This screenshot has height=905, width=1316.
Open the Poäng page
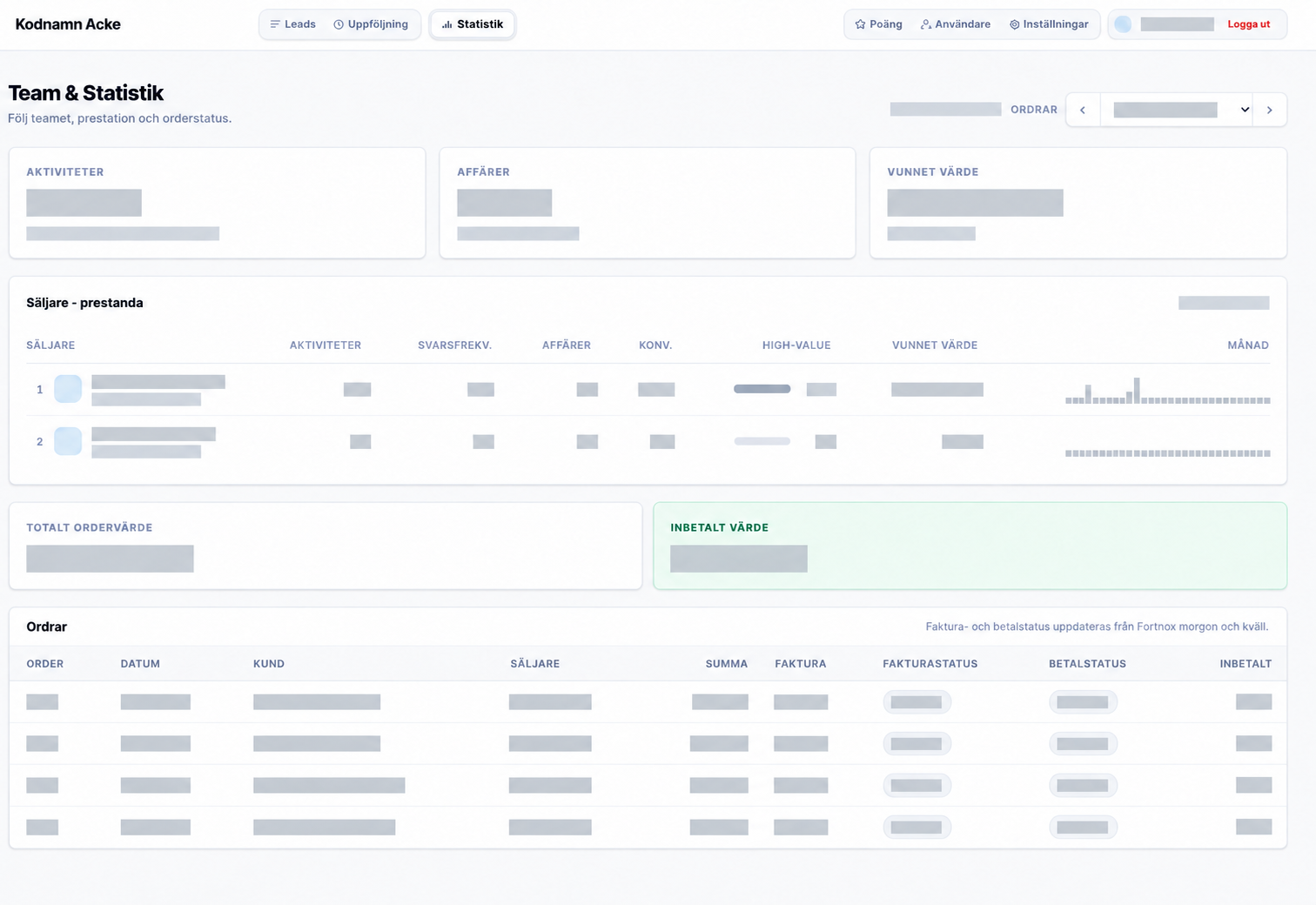878,24
